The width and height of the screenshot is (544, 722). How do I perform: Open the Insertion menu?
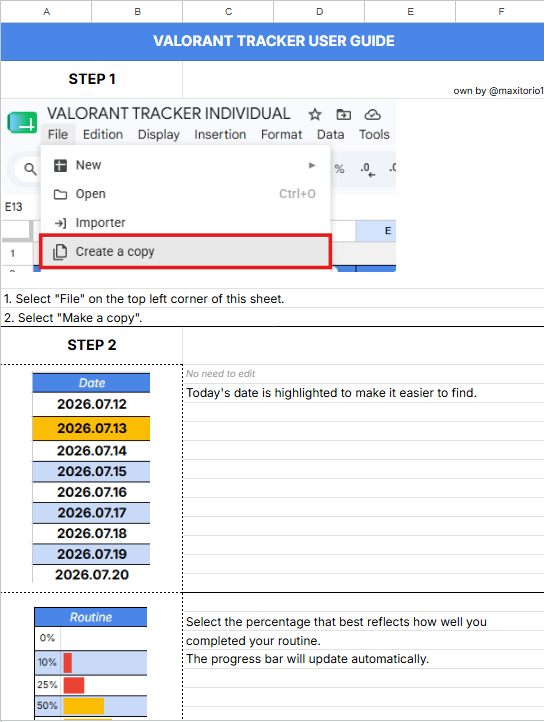coord(220,134)
